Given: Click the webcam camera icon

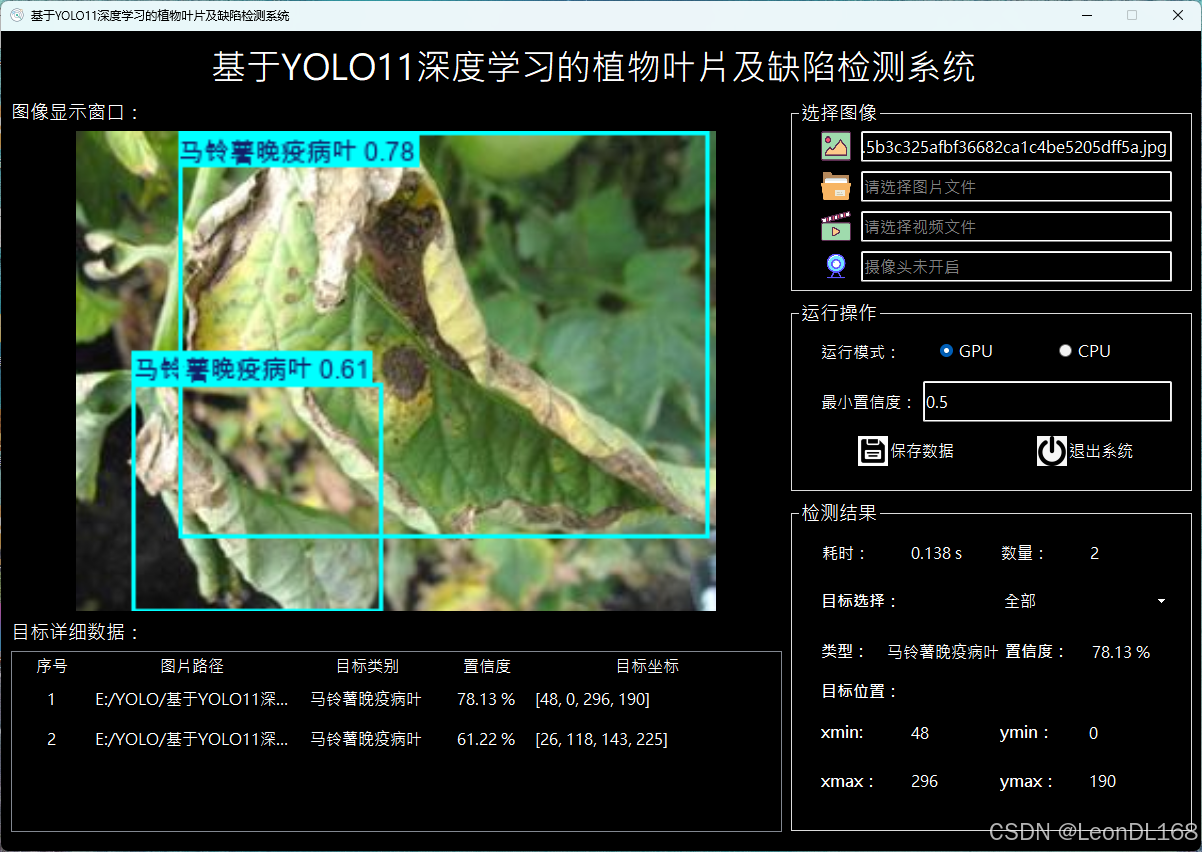Looking at the screenshot, I should [x=836, y=266].
